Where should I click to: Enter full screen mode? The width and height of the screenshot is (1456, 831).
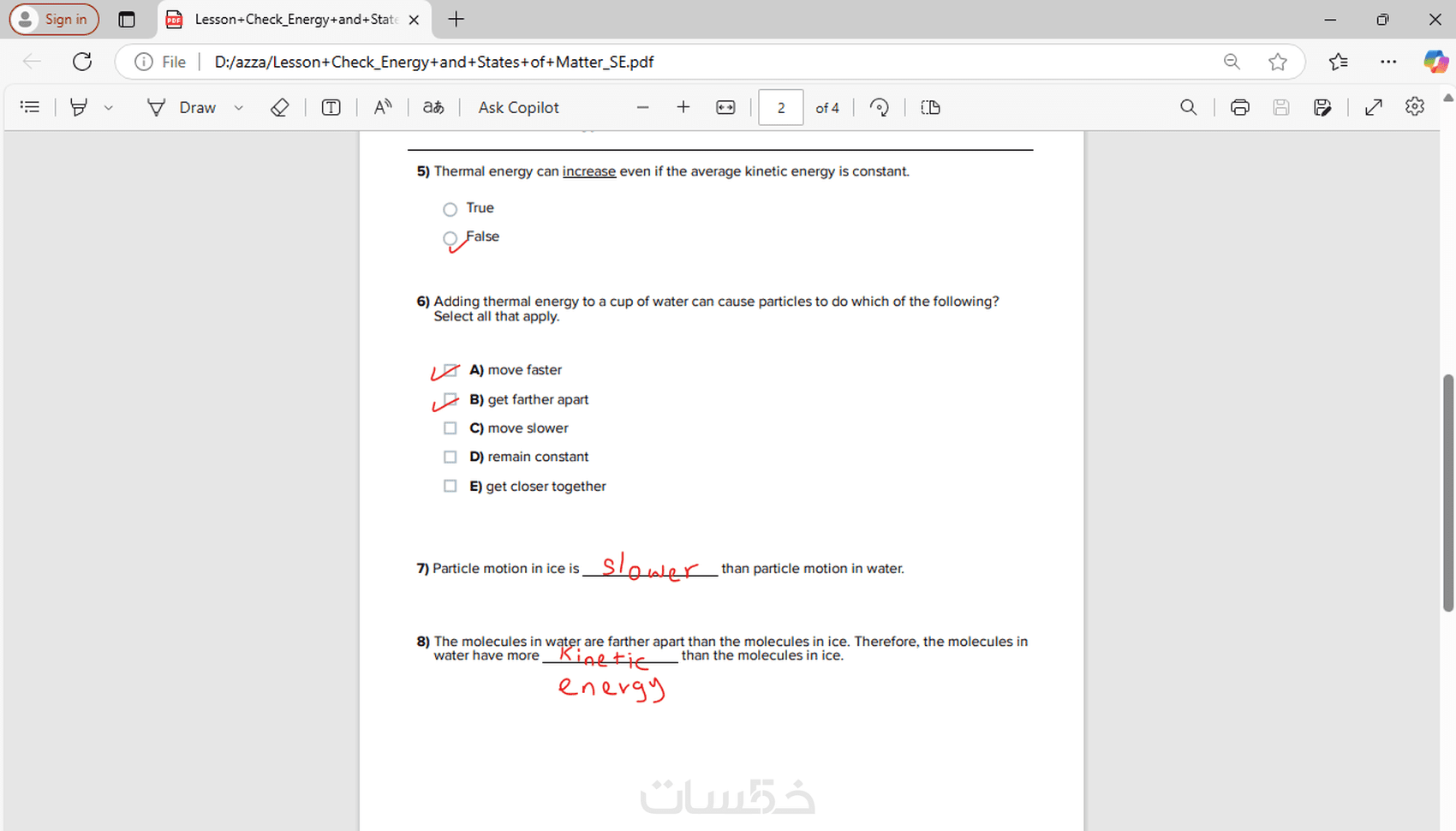pyautogui.click(x=1374, y=107)
